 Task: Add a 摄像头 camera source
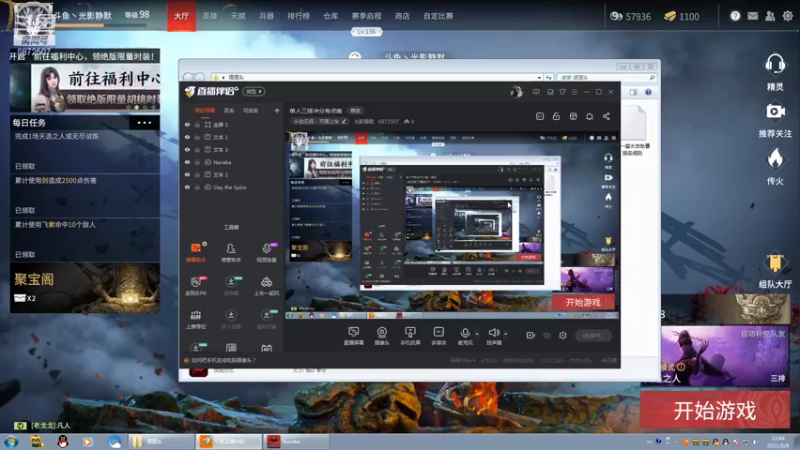[x=382, y=336]
